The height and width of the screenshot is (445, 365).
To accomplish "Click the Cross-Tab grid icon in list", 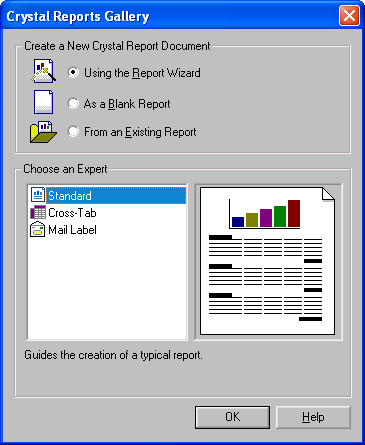I will pos(38,212).
